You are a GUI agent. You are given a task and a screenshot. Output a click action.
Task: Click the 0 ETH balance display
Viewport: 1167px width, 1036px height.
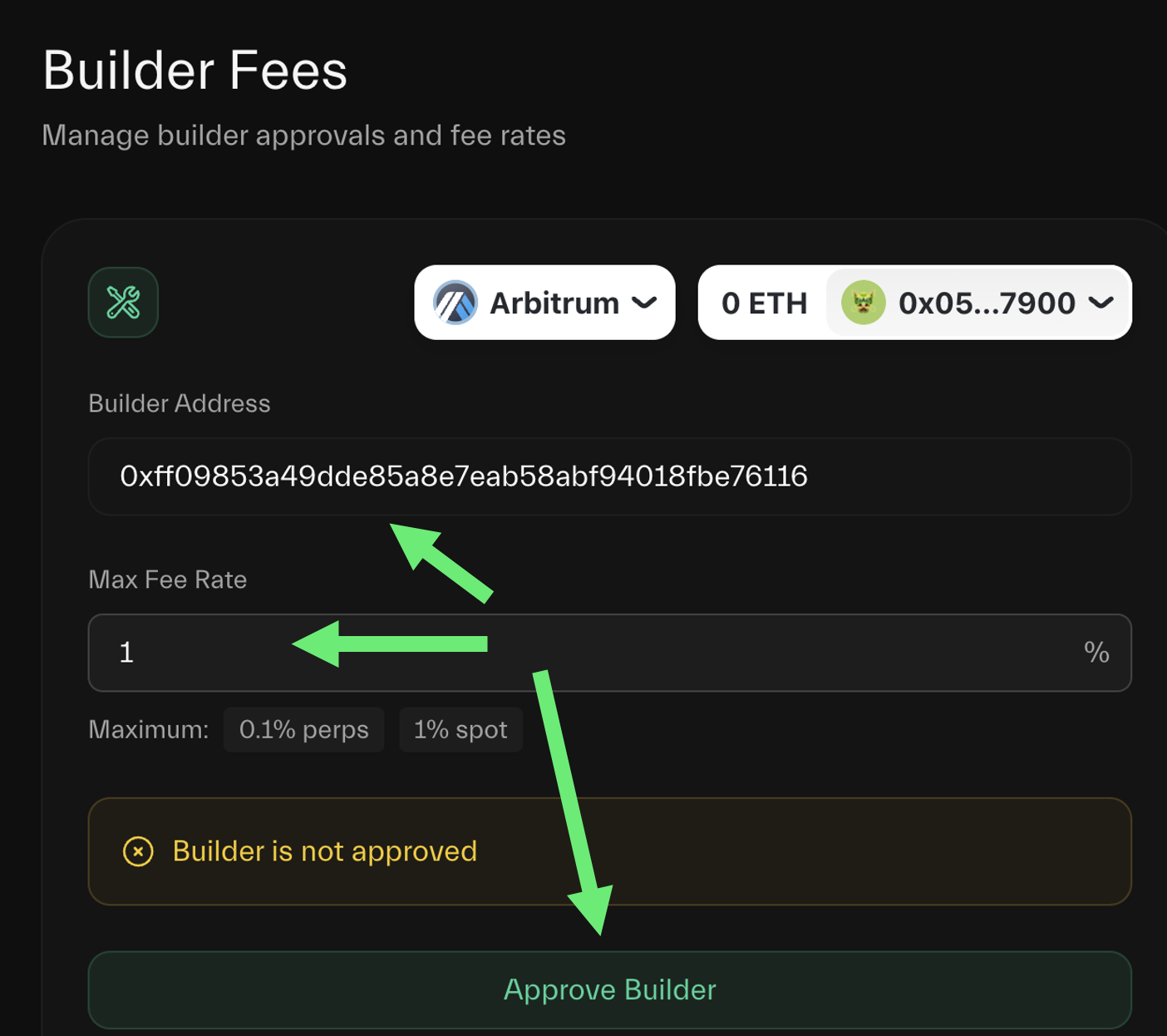point(764,303)
